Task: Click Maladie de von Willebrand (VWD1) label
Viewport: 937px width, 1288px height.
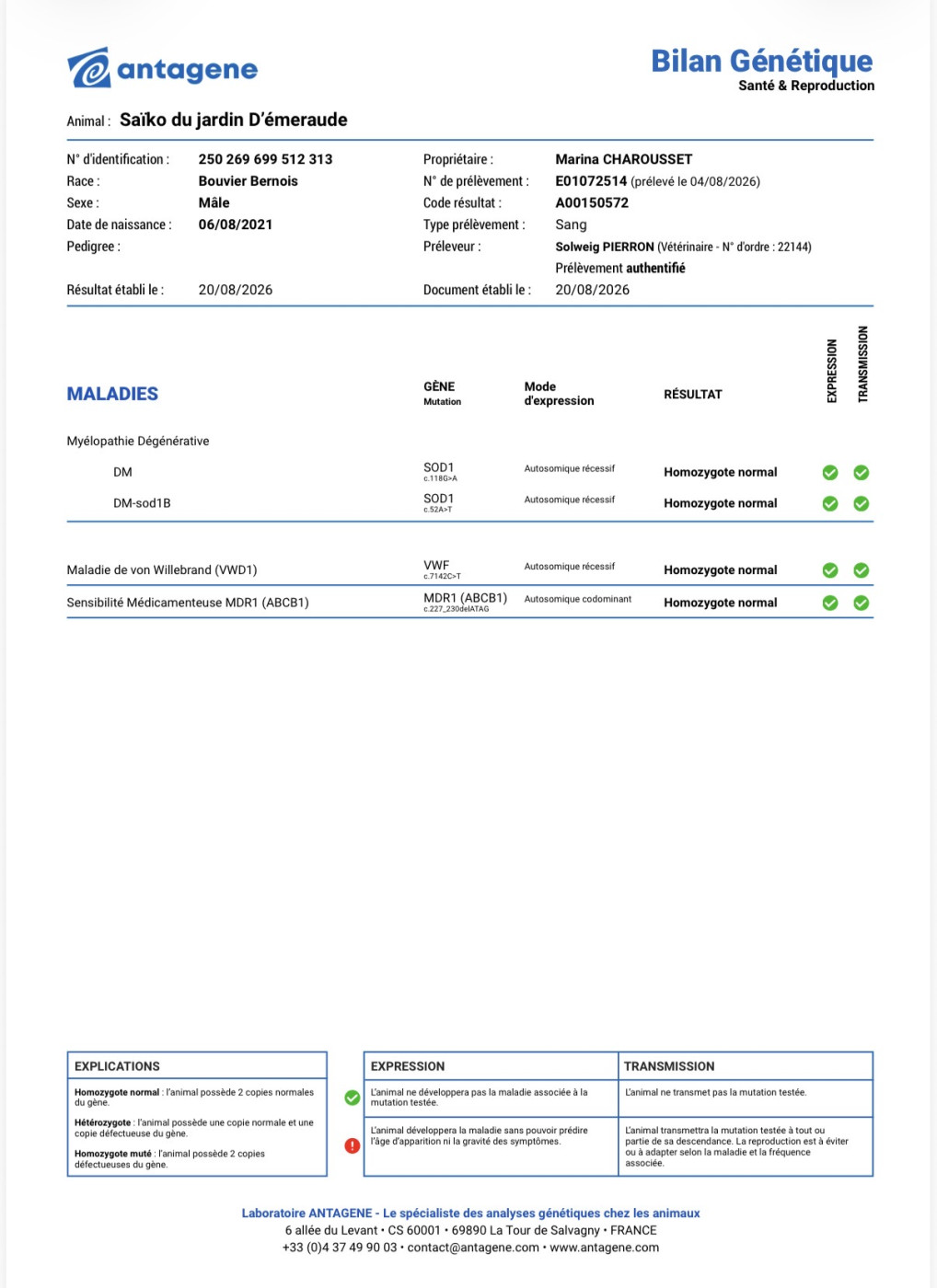Action: [162, 570]
